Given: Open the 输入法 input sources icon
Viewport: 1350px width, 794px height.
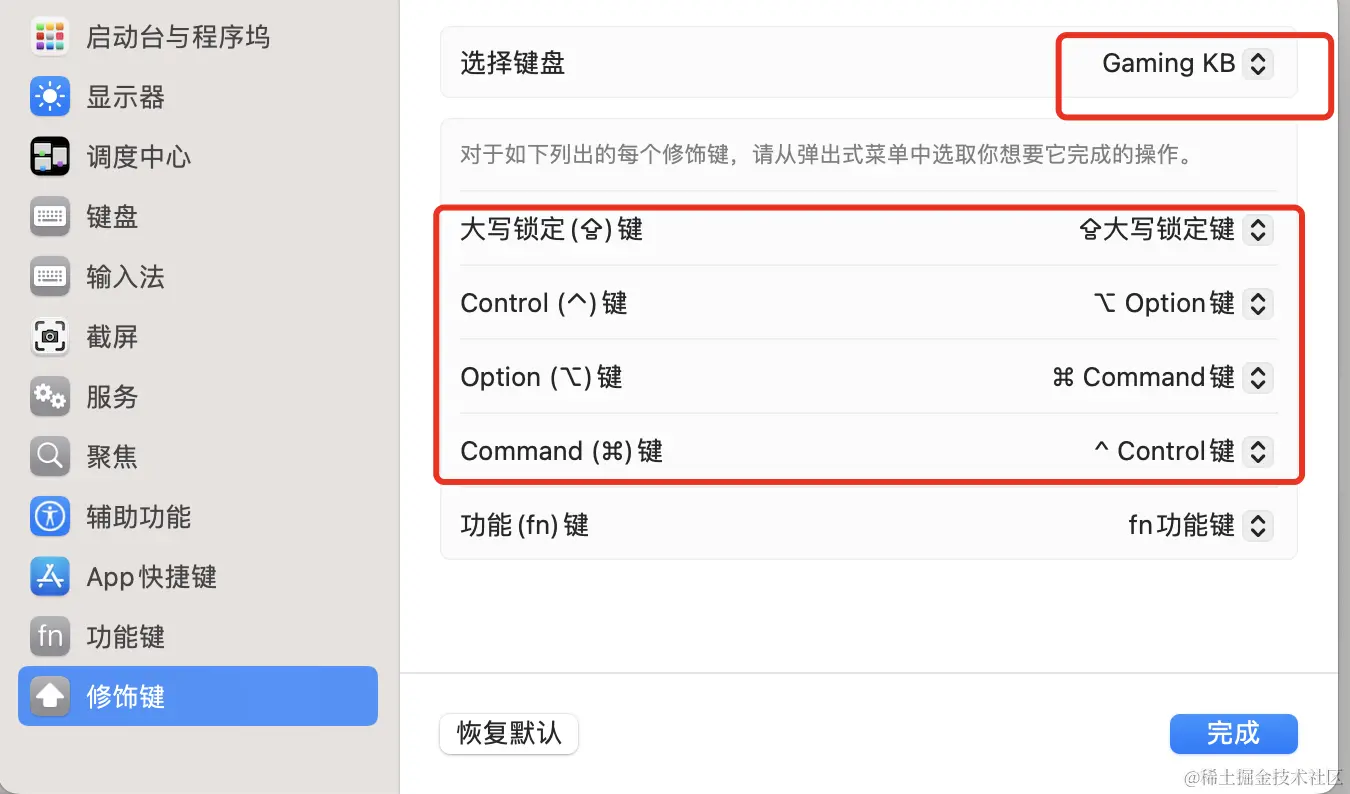Looking at the screenshot, I should pyautogui.click(x=50, y=277).
